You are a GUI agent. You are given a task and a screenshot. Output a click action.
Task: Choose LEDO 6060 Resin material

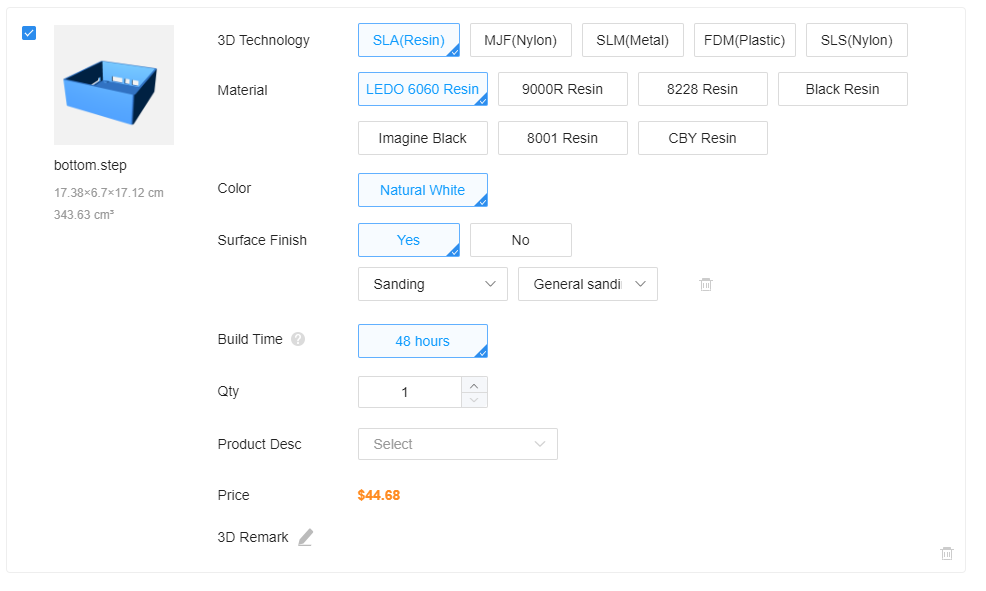pos(423,89)
